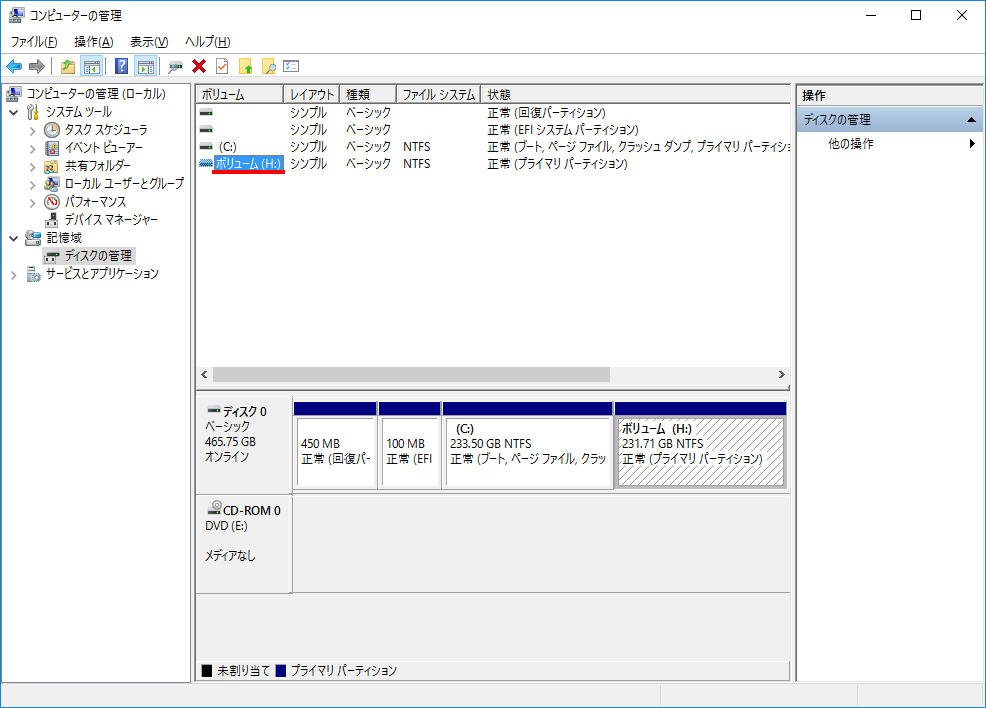Sort by the レイアウト column header

pyautogui.click(x=311, y=94)
